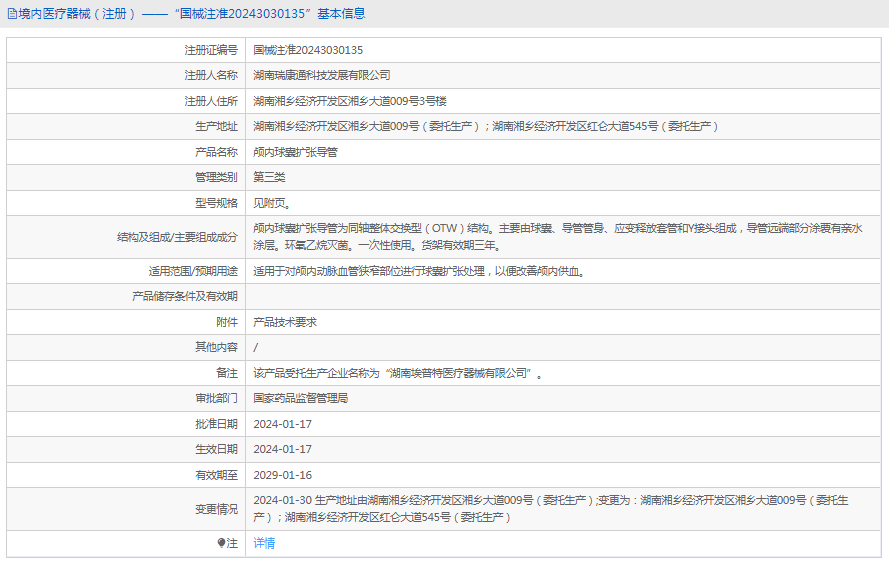This screenshot has height=562, width=889.
Task: Select the 2024-01-17 value in the 批准日期 row
Action: pyautogui.click(x=282, y=424)
